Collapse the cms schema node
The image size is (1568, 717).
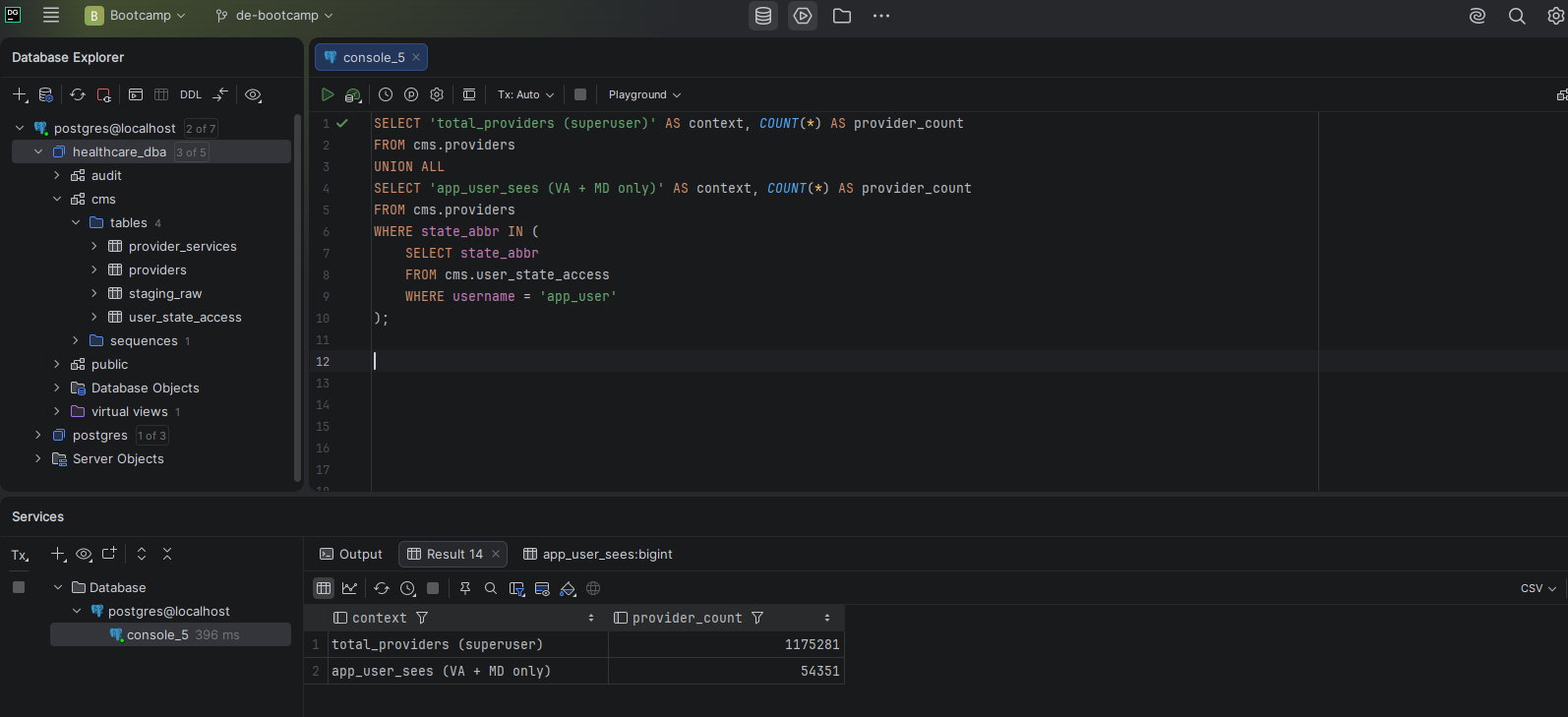(x=57, y=199)
